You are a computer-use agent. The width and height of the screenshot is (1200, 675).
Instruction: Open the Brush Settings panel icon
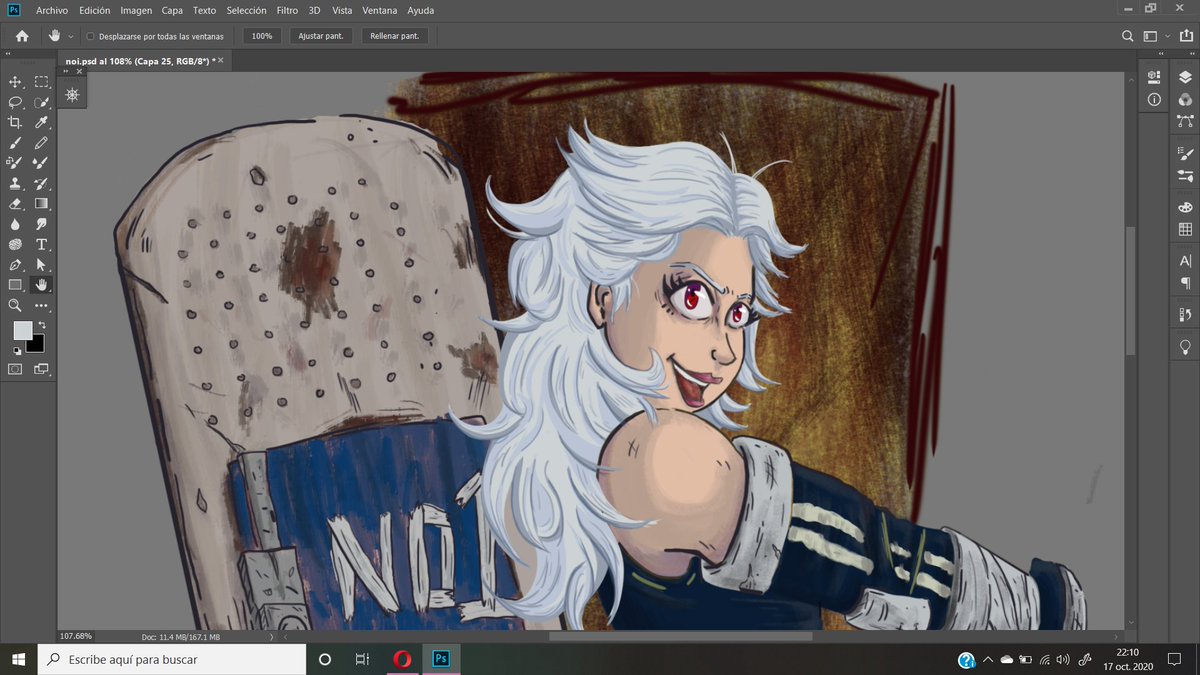tap(1185, 153)
